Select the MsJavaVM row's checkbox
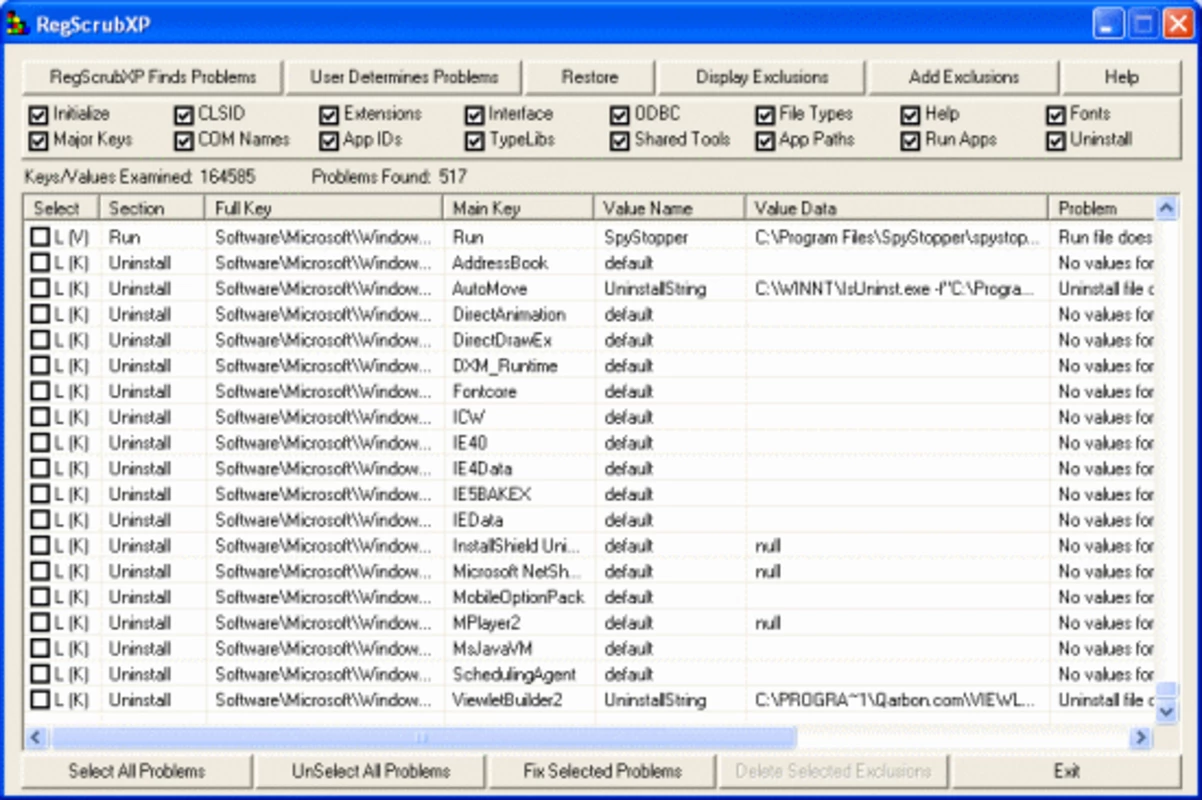Image resolution: width=1202 pixels, height=800 pixels. click(x=40, y=649)
